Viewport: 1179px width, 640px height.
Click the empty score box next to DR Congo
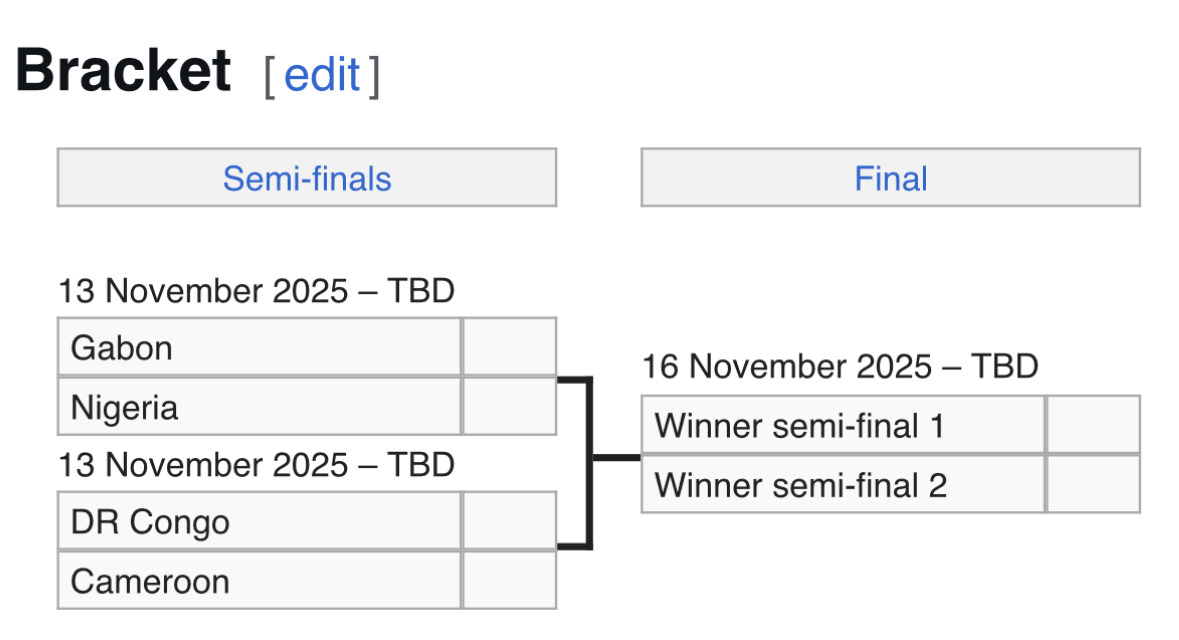(509, 521)
